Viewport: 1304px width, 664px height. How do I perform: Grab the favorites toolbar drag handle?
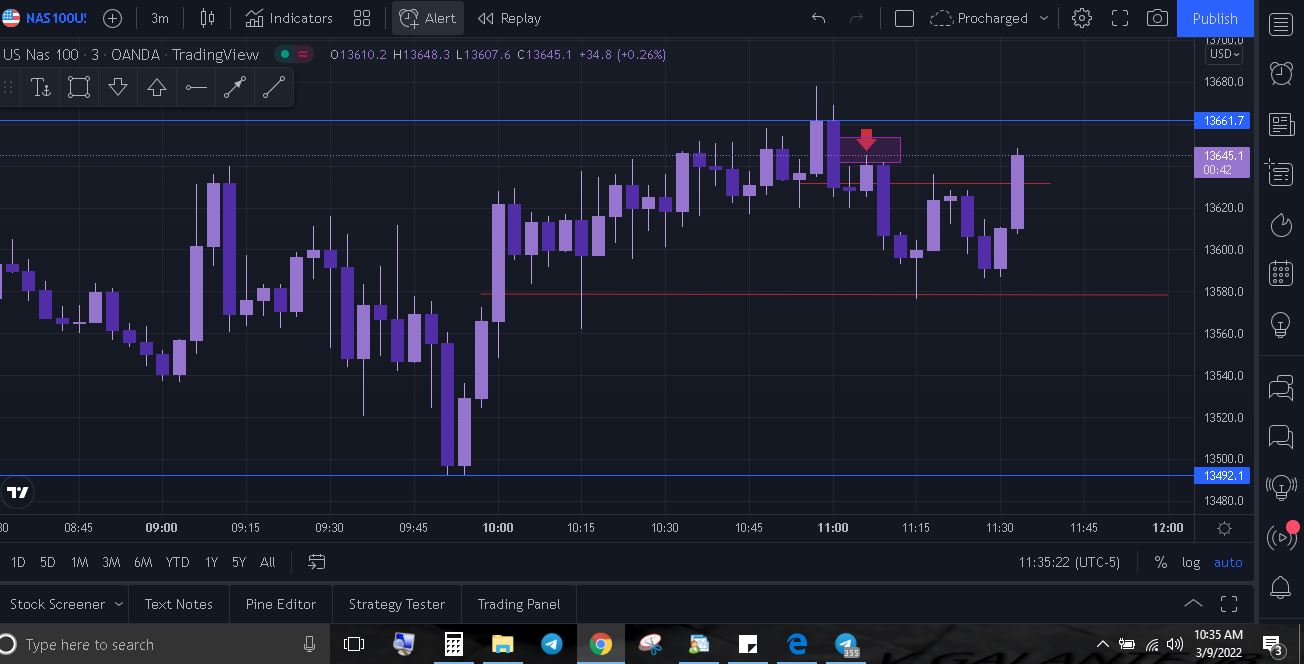click(x=9, y=88)
